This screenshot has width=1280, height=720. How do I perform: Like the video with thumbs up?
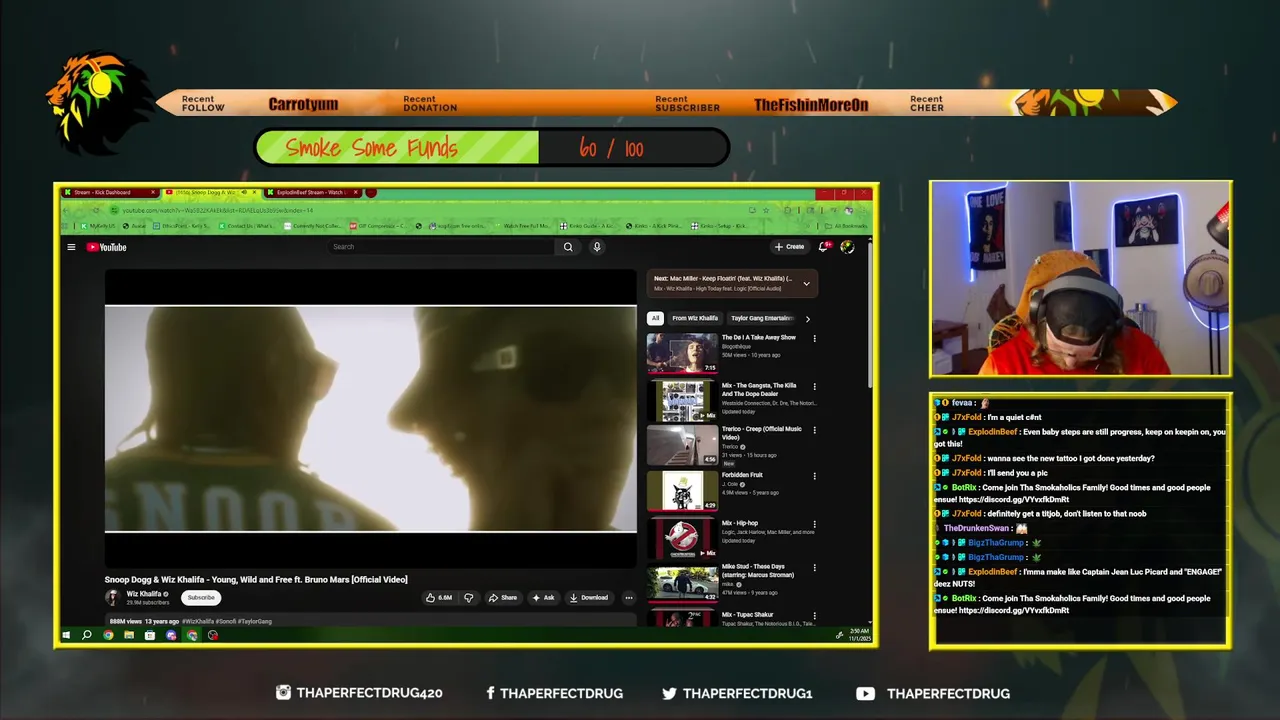click(x=439, y=598)
